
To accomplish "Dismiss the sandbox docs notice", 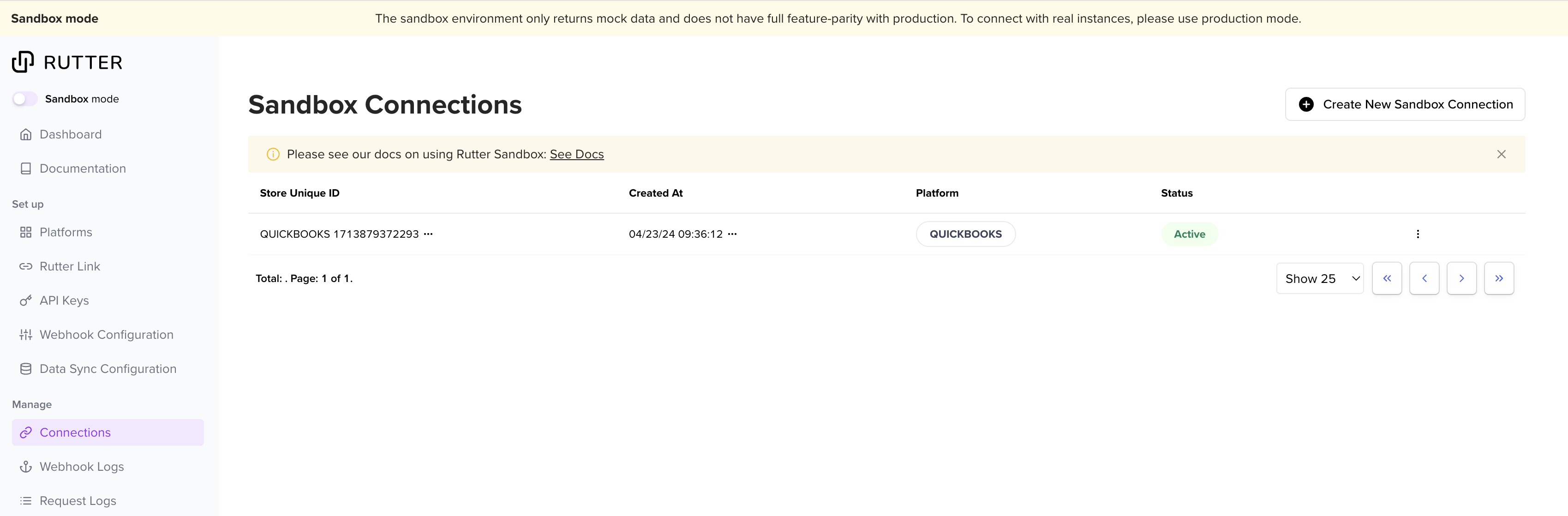I will coord(1501,155).
